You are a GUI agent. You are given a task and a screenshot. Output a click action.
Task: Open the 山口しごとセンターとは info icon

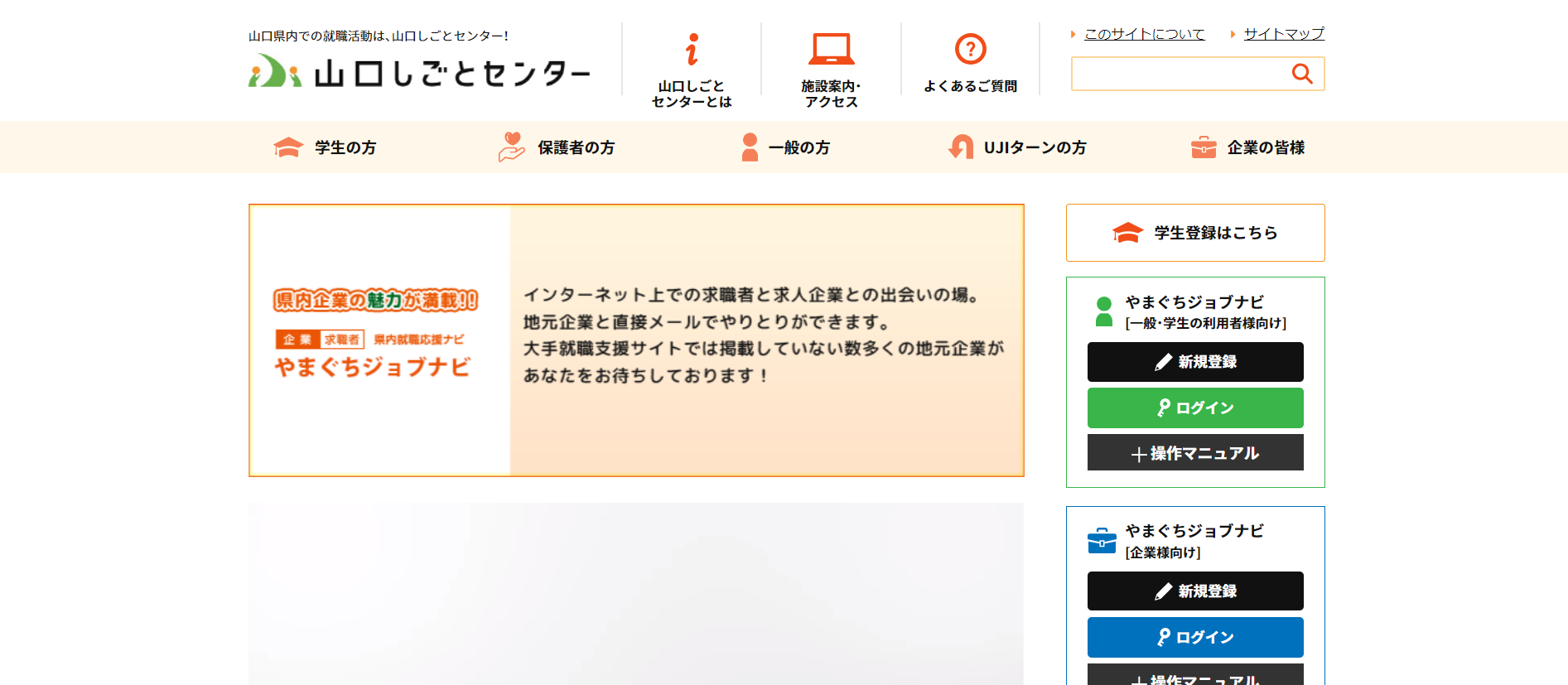tap(692, 50)
